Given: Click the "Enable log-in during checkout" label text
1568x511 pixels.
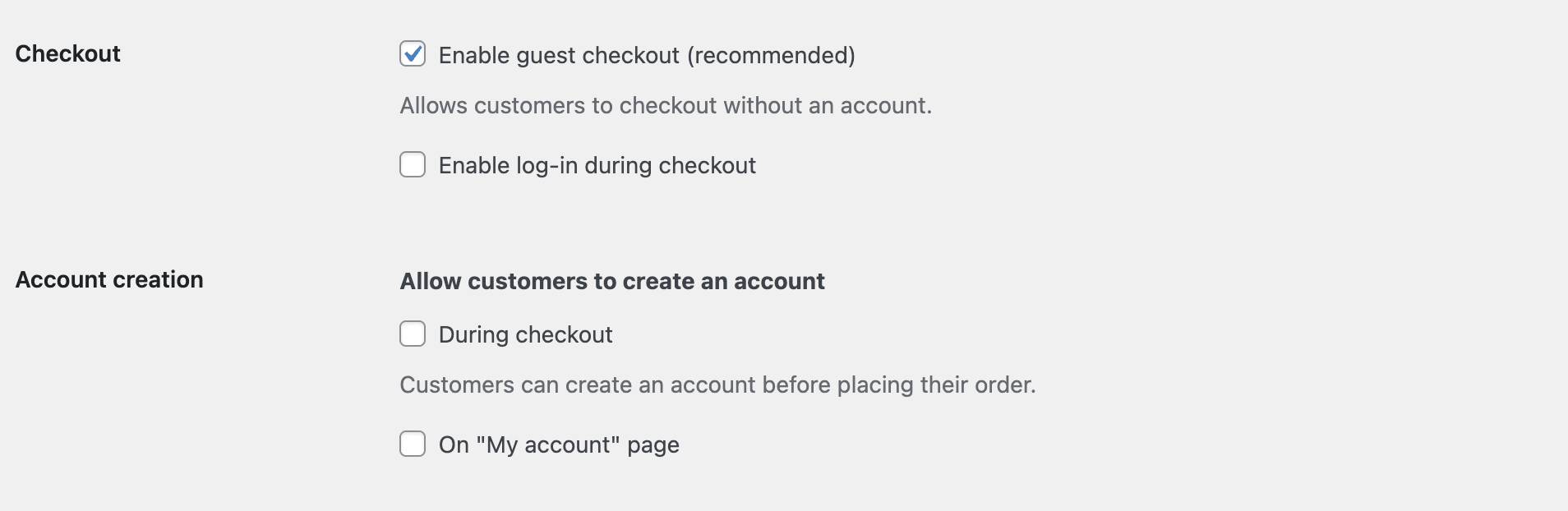Looking at the screenshot, I should [597, 165].
